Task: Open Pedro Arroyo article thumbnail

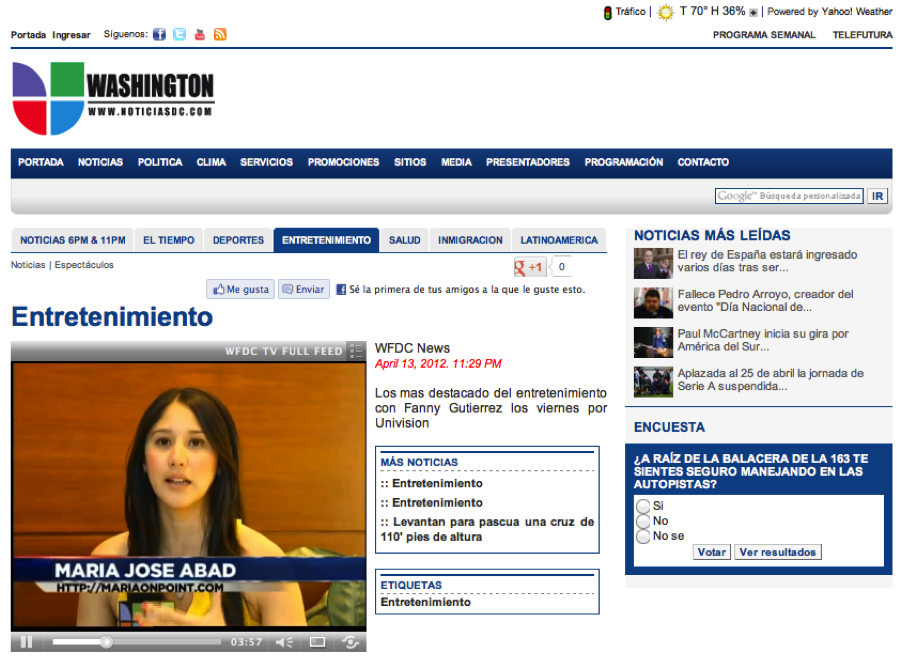Action: (x=653, y=303)
